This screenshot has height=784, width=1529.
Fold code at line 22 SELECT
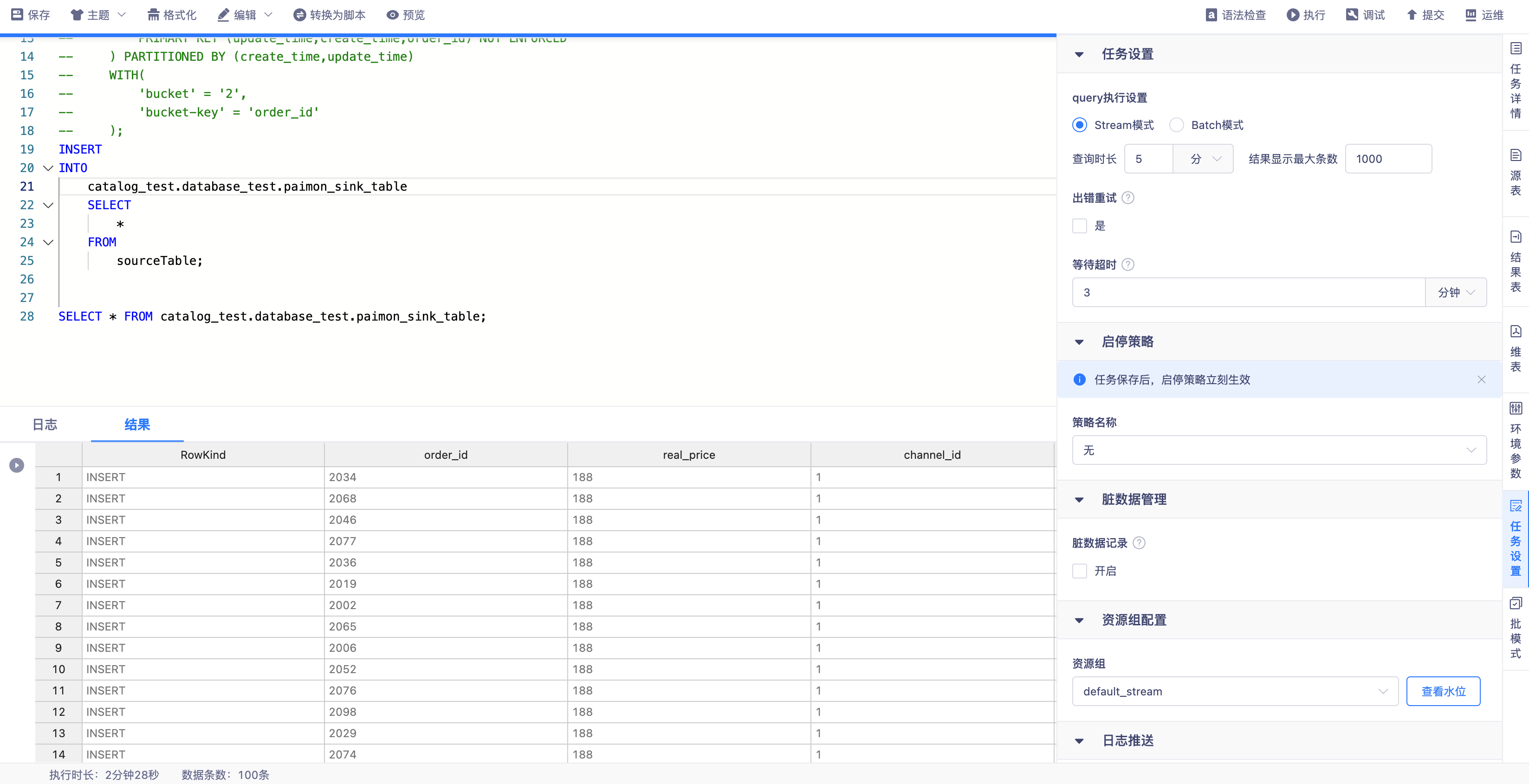pyautogui.click(x=48, y=205)
